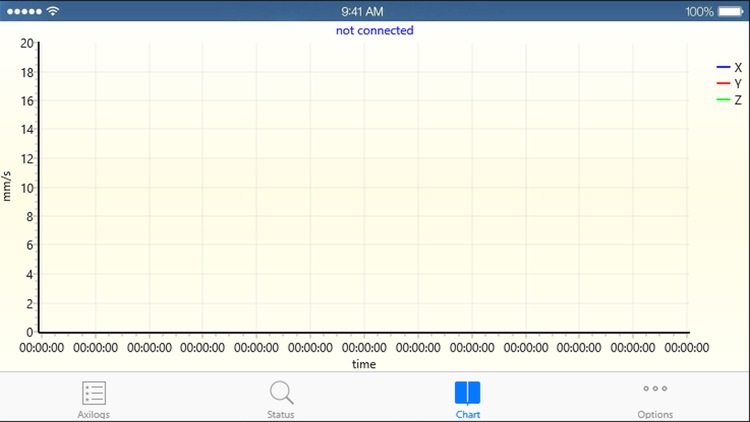Click the 14 value on the y-axis
Screen dimensions: 750x422
27,130
